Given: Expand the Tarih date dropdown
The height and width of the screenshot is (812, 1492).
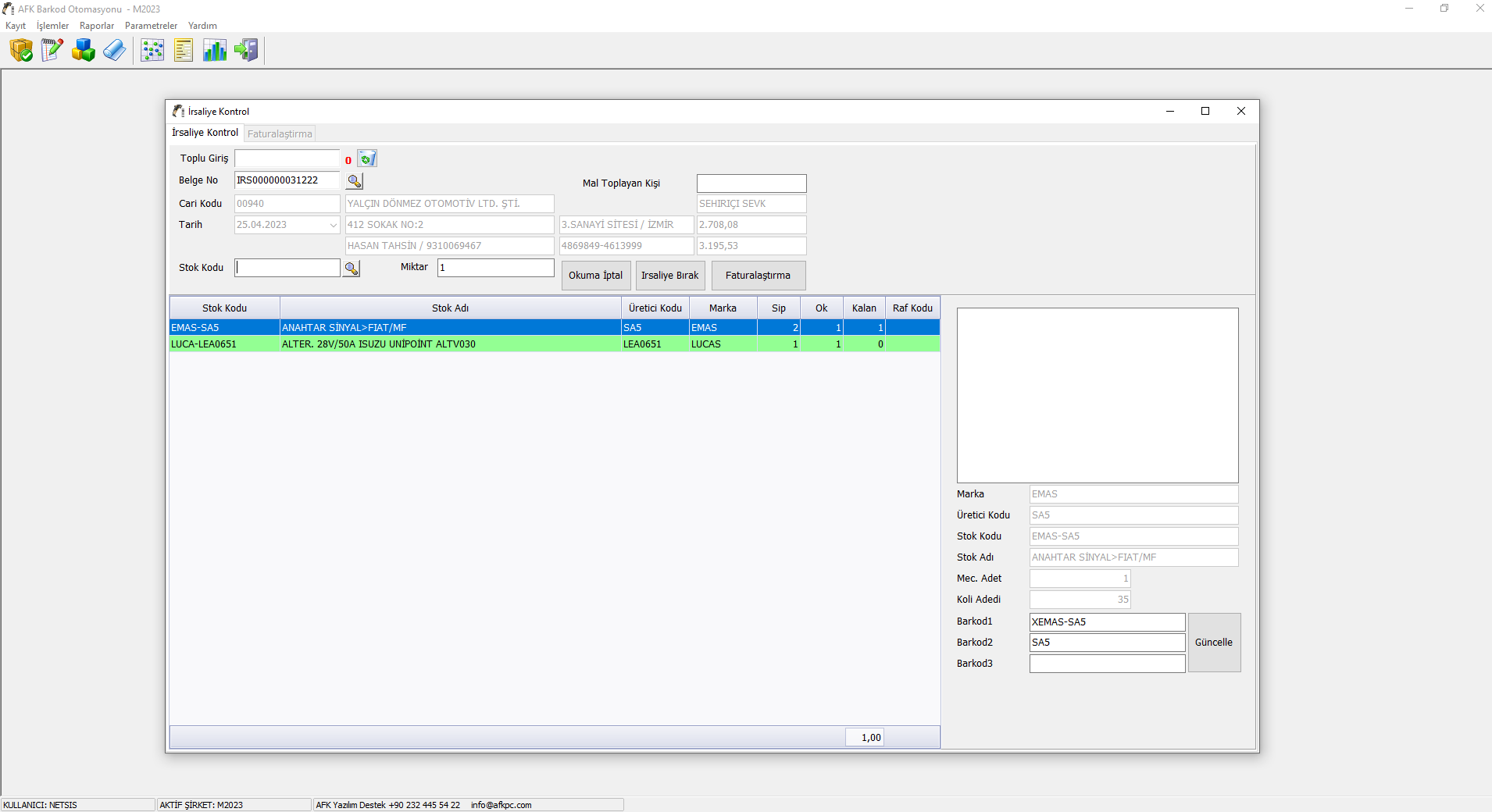Looking at the screenshot, I should pos(333,225).
